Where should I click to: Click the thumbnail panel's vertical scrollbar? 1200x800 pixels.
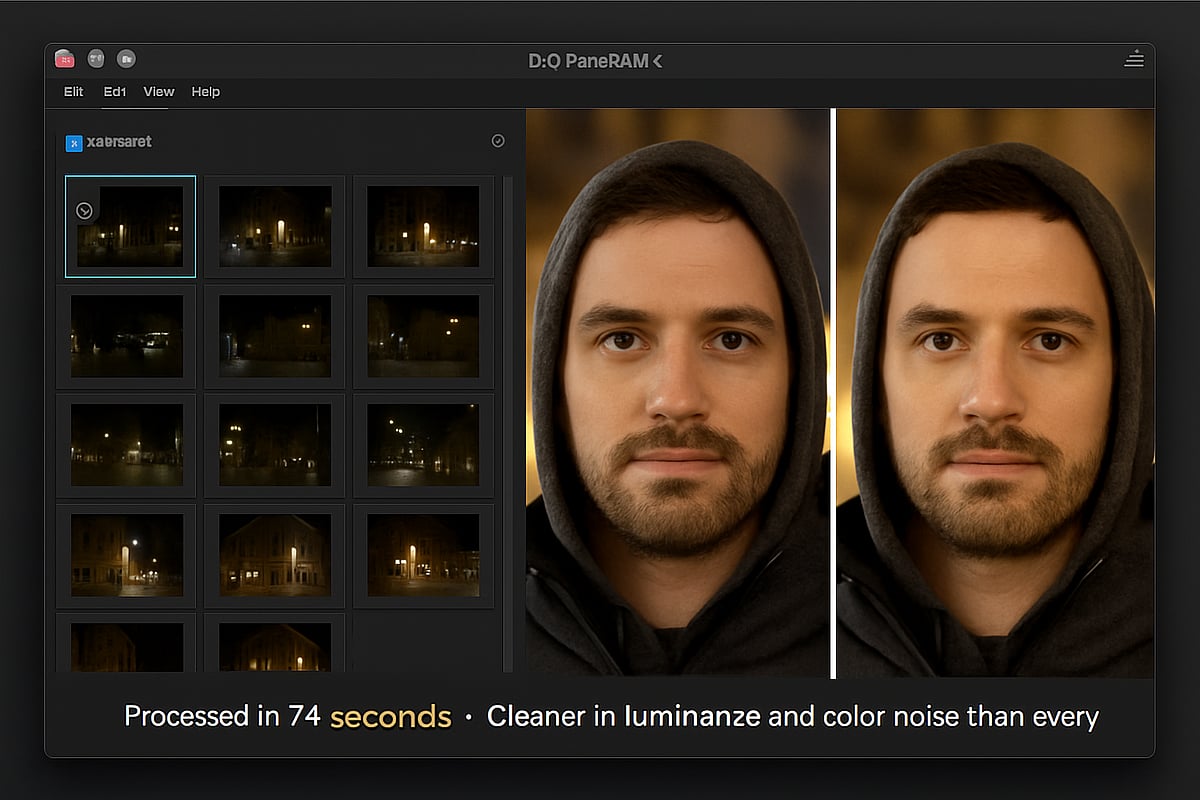coord(507,420)
